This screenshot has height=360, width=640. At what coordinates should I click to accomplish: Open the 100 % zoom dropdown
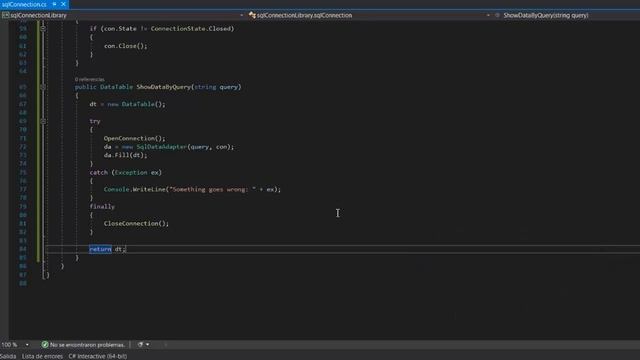pos(27,344)
